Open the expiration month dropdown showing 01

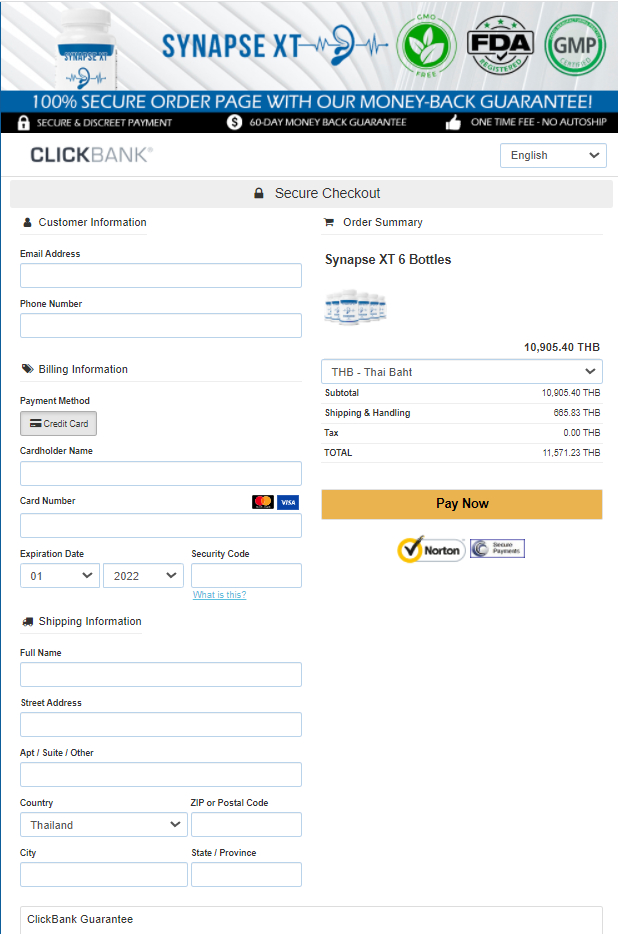60,575
